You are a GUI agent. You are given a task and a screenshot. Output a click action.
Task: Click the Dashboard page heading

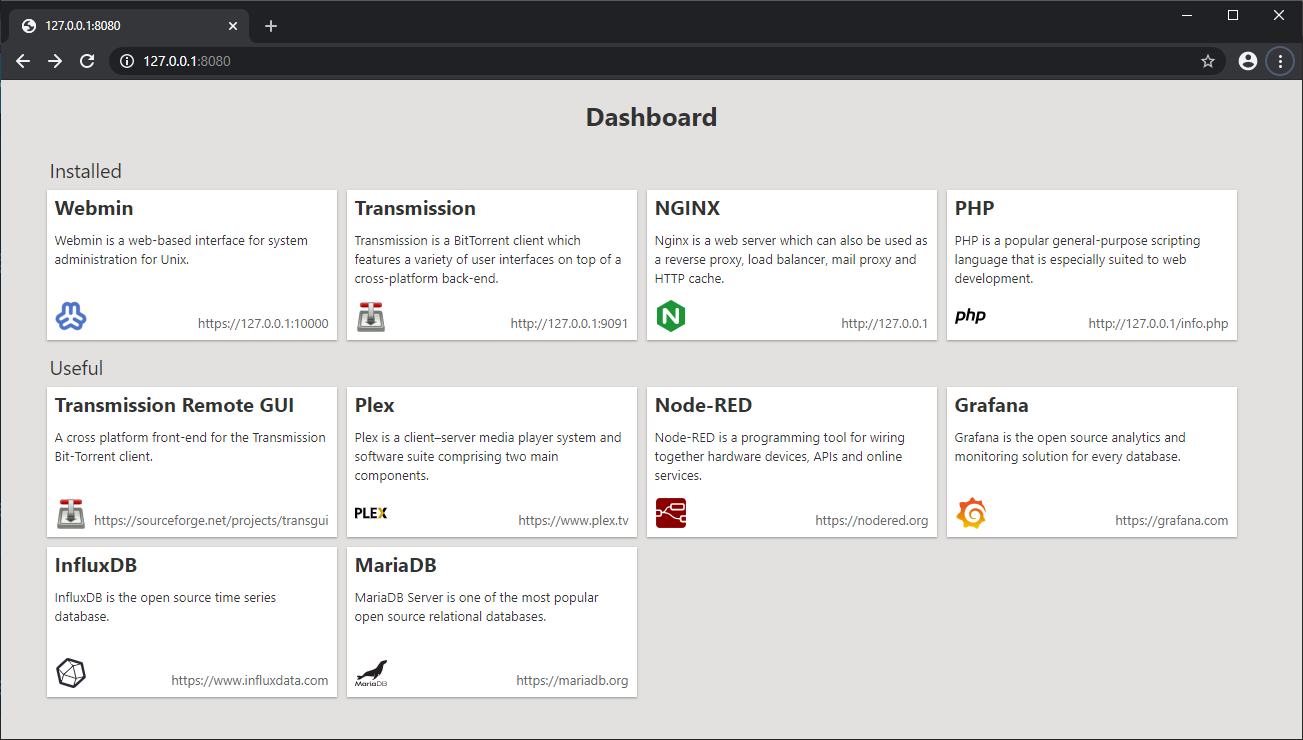point(652,117)
